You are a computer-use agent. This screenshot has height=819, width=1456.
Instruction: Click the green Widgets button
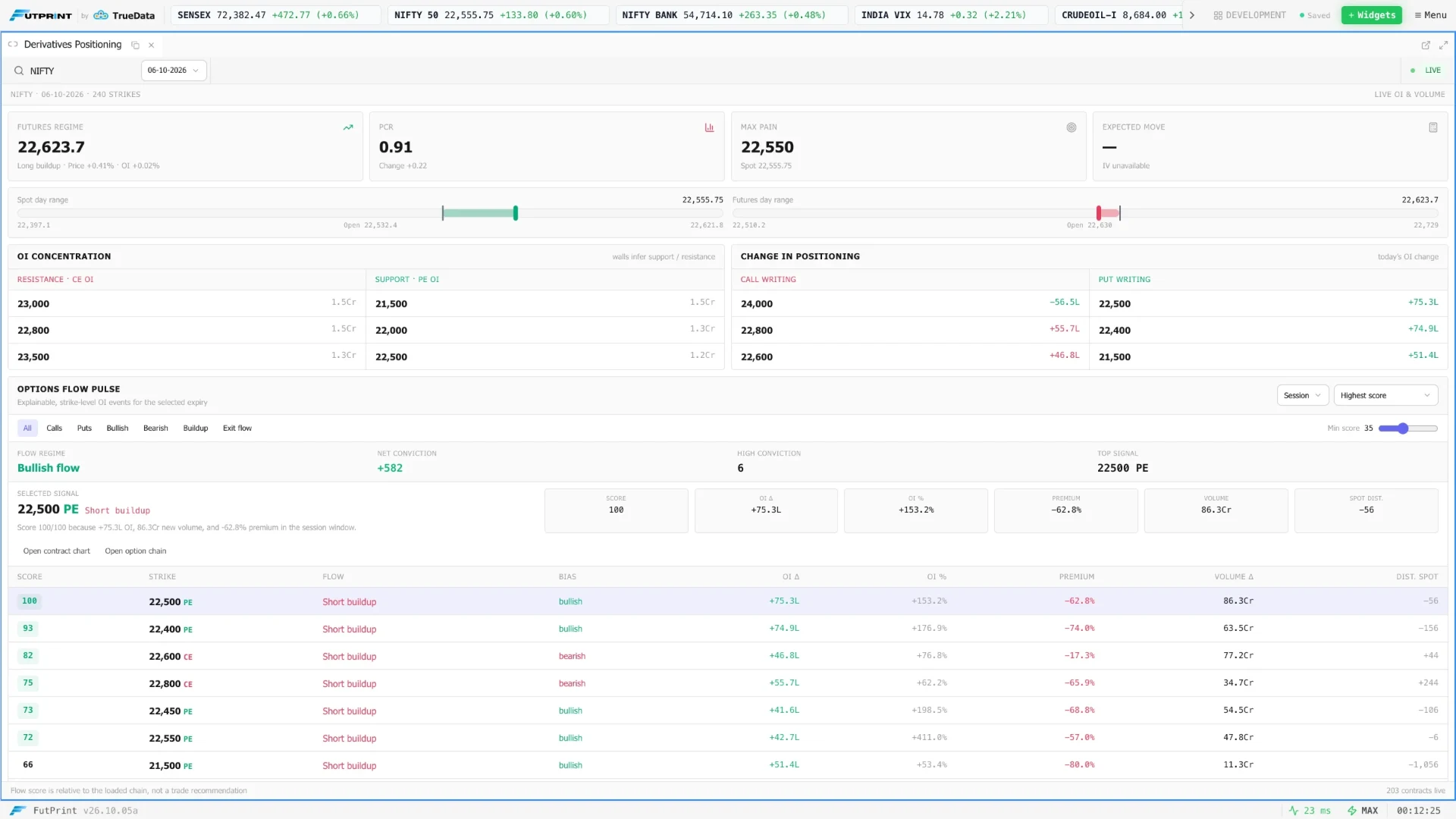[x=1371, y=15]
